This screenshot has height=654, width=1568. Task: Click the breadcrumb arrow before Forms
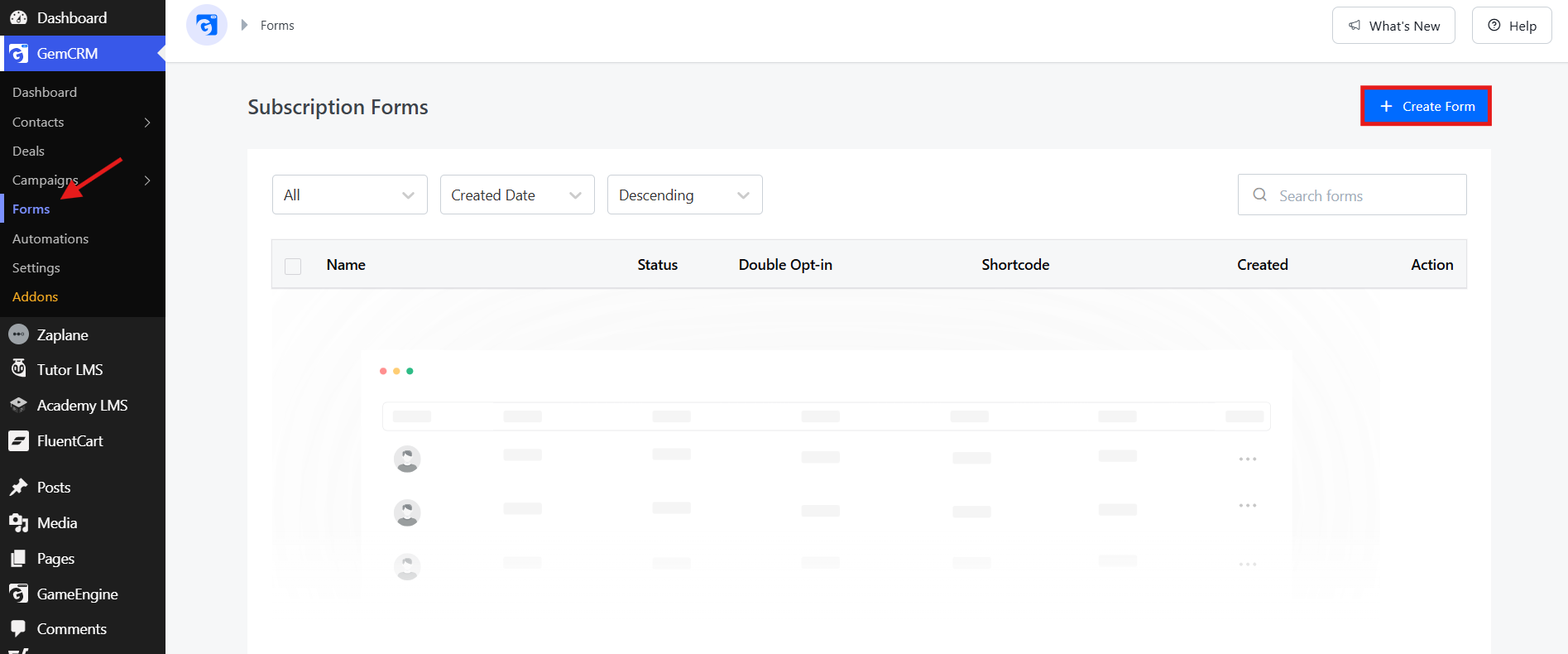click(244, 25)
